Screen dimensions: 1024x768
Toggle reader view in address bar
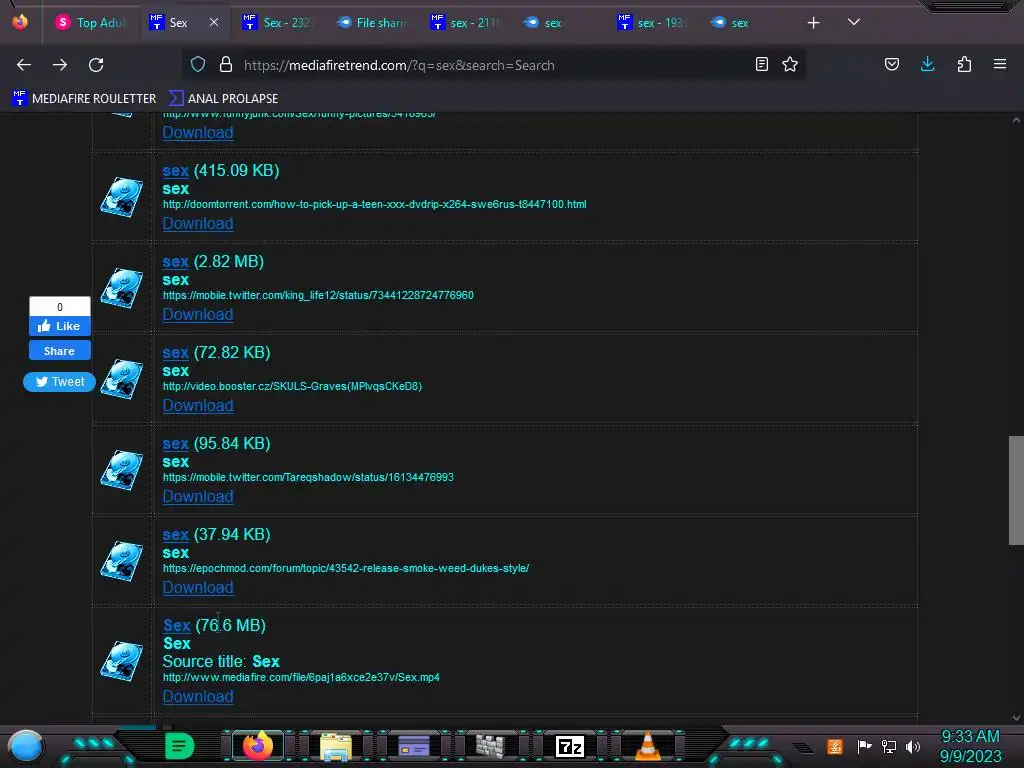[761, 64]
